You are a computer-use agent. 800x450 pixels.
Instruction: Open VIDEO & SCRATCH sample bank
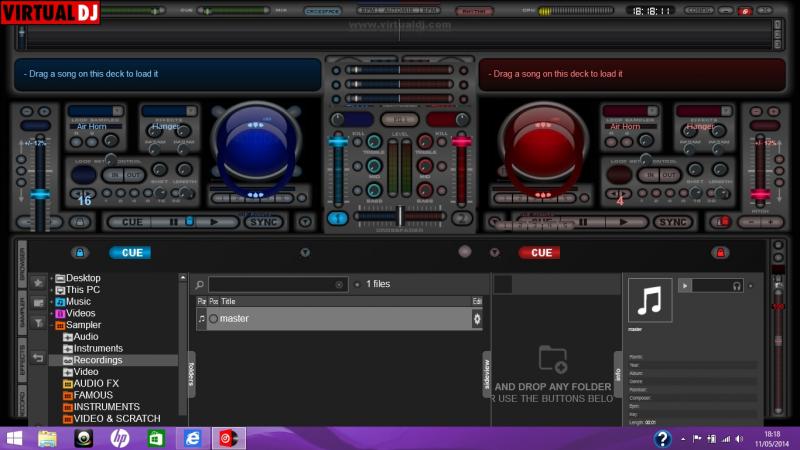pyautogui.click(x=116, y=419)
